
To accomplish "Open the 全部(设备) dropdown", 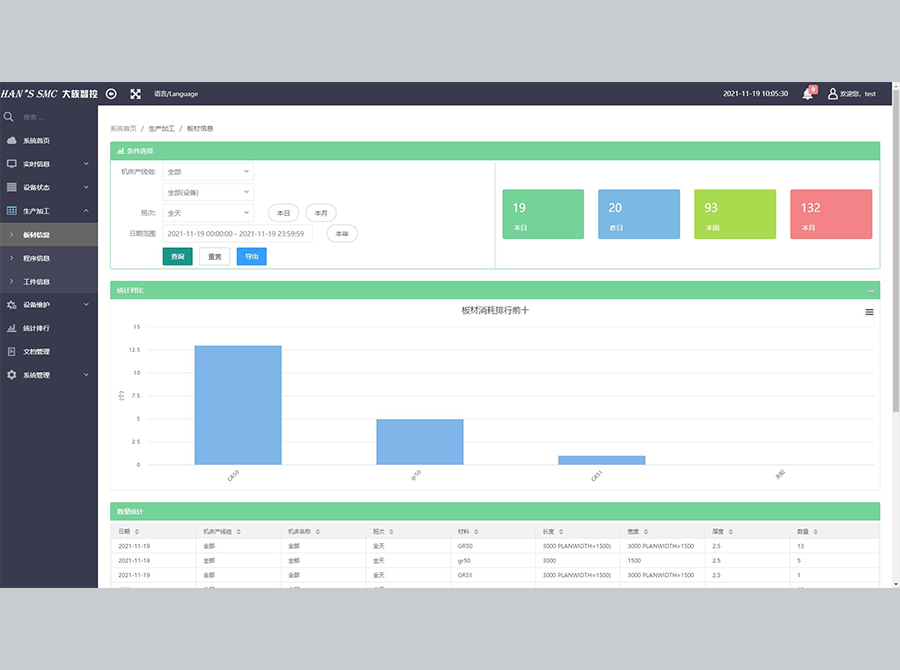I will 208,192.
